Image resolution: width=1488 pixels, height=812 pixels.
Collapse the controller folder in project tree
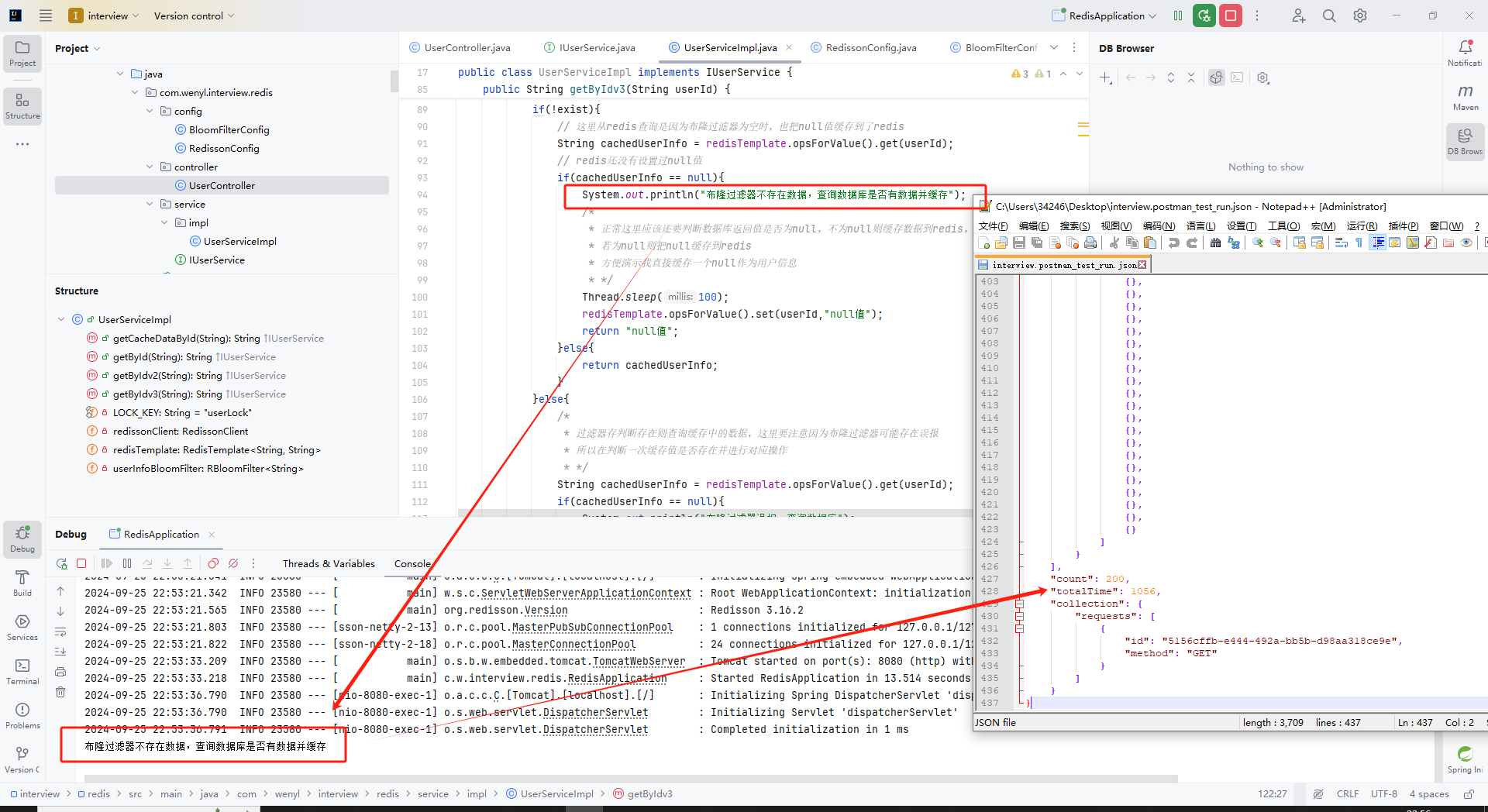[x=150, y=167]
